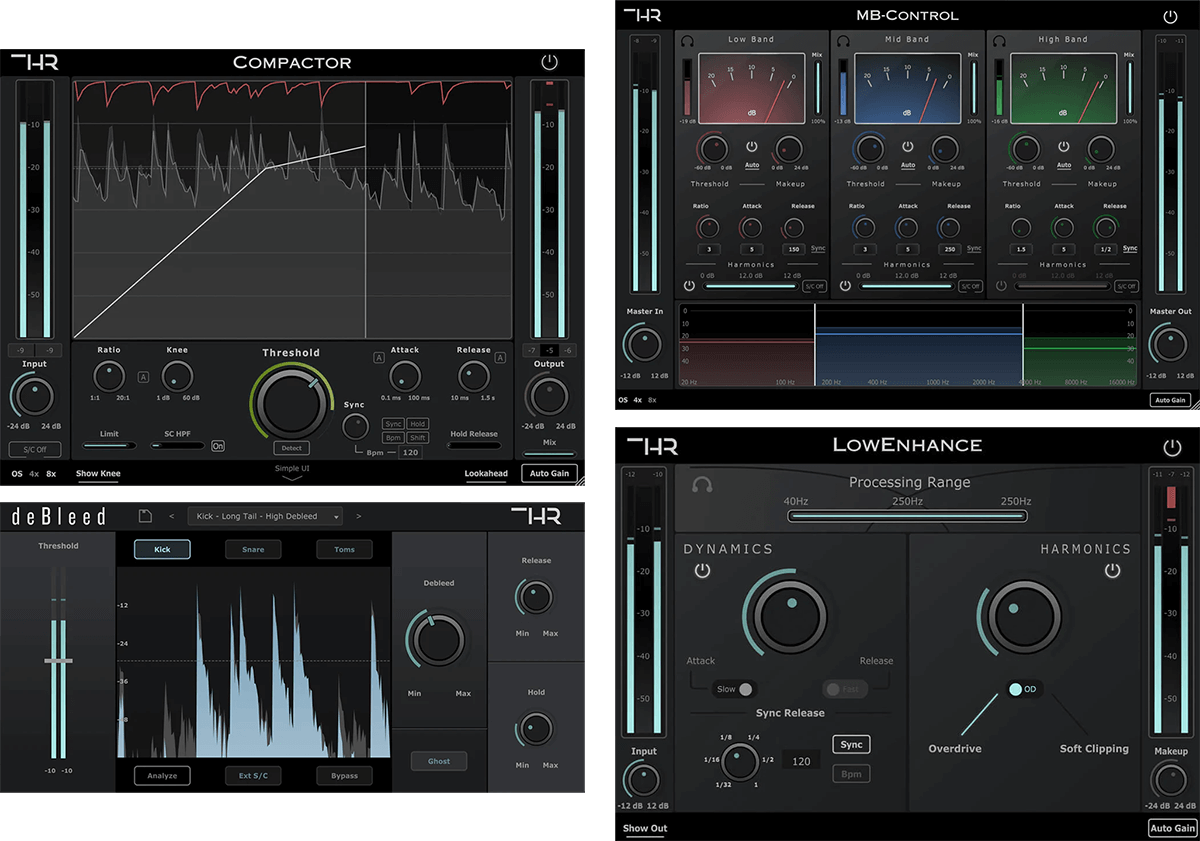Expand the Simple UI chevron in Compactor

pos(291,479)
